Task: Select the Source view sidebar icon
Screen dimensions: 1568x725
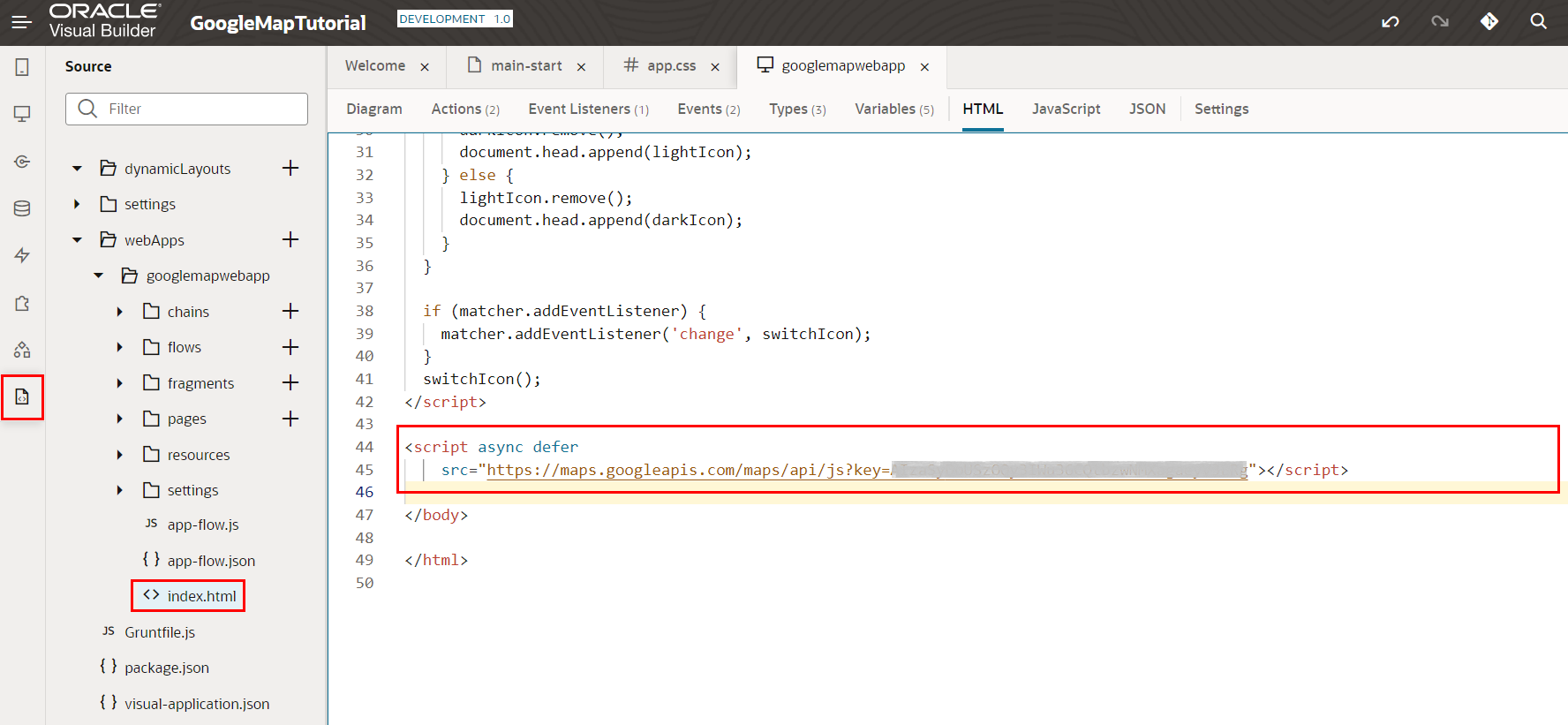Action: coord(22,397)
